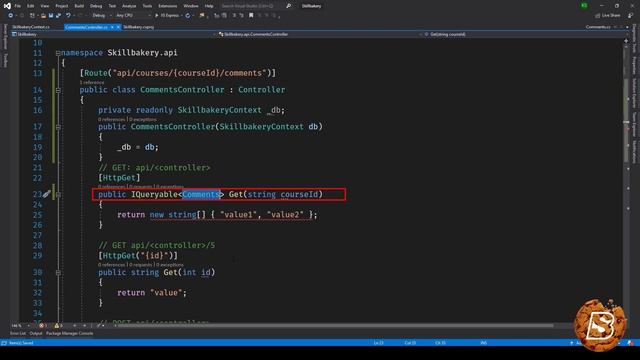Click the red error count indicator

(x=42, y=326)
